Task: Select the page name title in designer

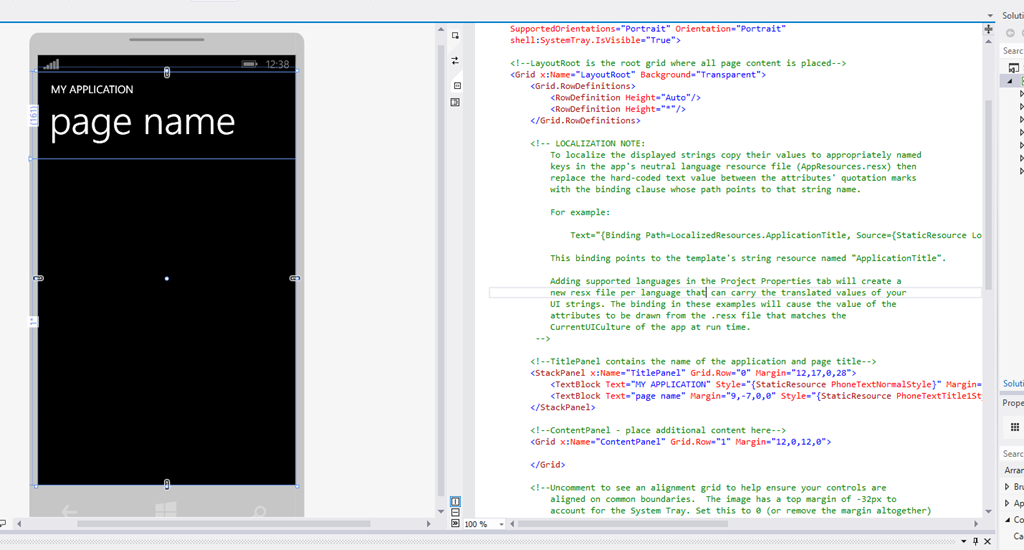Action: (x=142, y=123)
